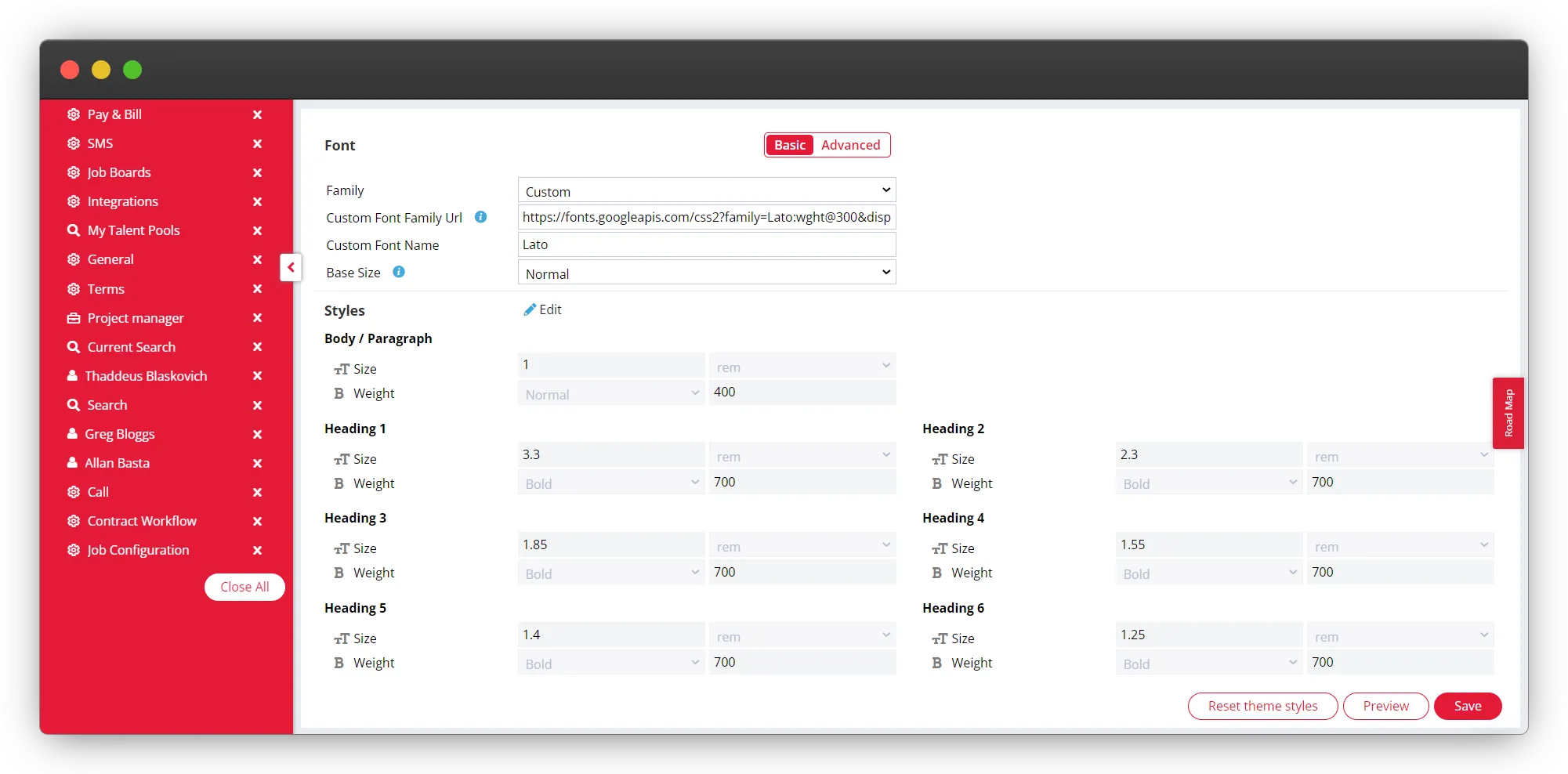Close the Integrations tab
Screen dimensions: 1568x774
click(257, 201)
